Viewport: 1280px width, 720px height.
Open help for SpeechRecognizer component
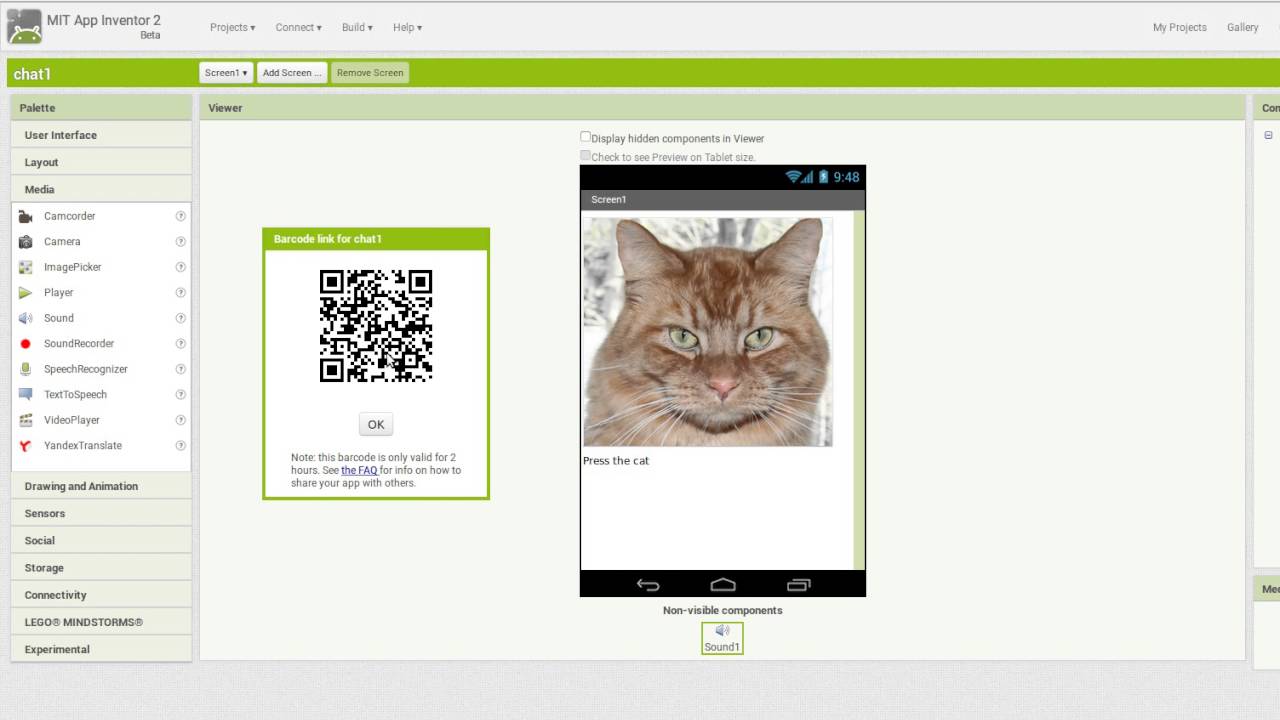coord(181,369)
